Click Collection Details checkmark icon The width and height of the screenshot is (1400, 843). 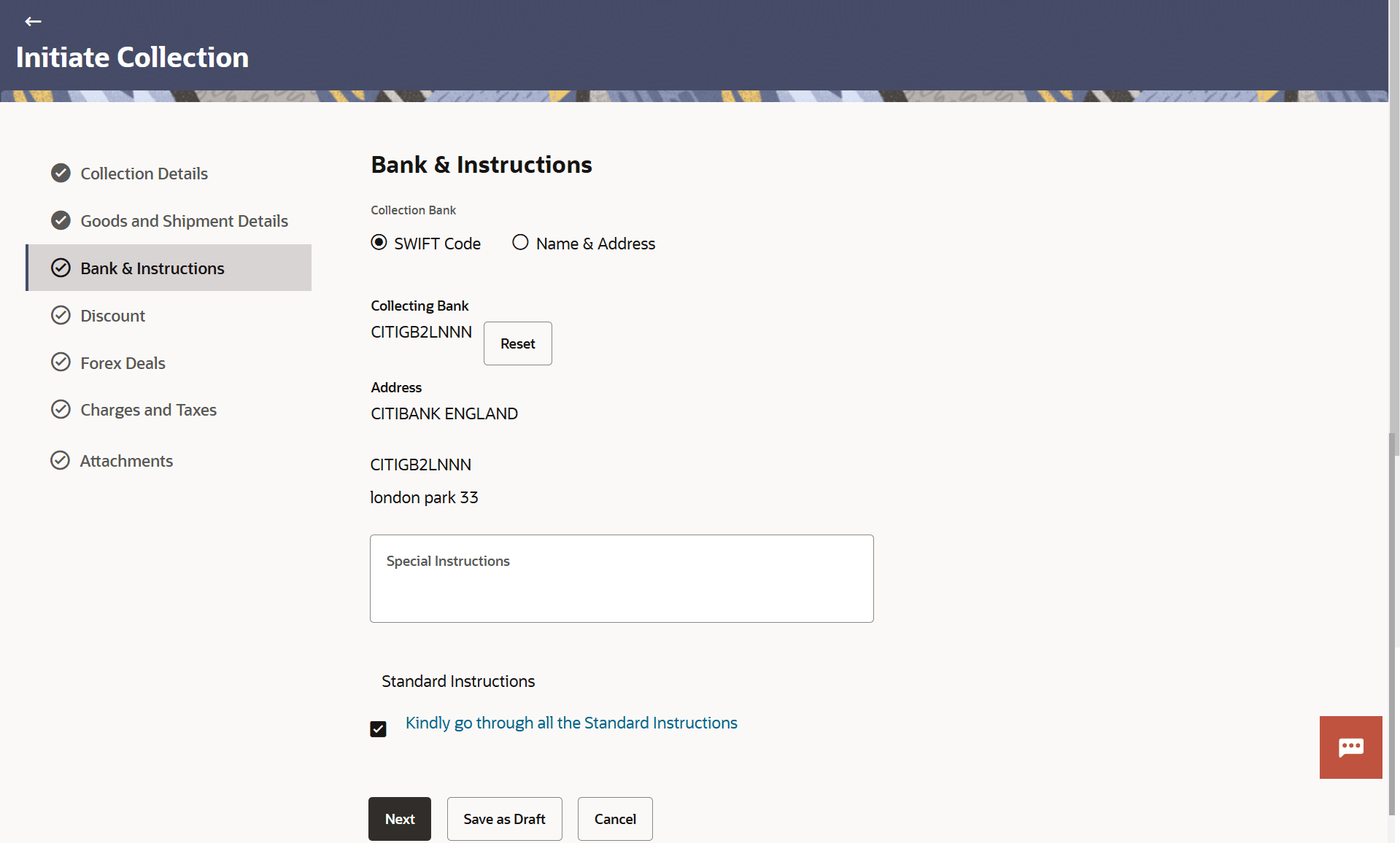point(61,174)
